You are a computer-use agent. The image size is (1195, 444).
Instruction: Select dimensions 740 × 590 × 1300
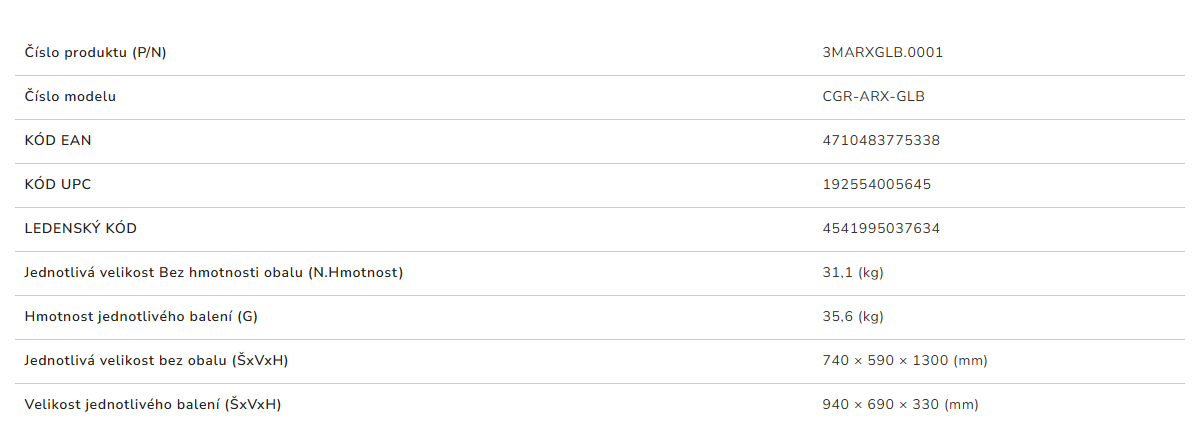885,360
